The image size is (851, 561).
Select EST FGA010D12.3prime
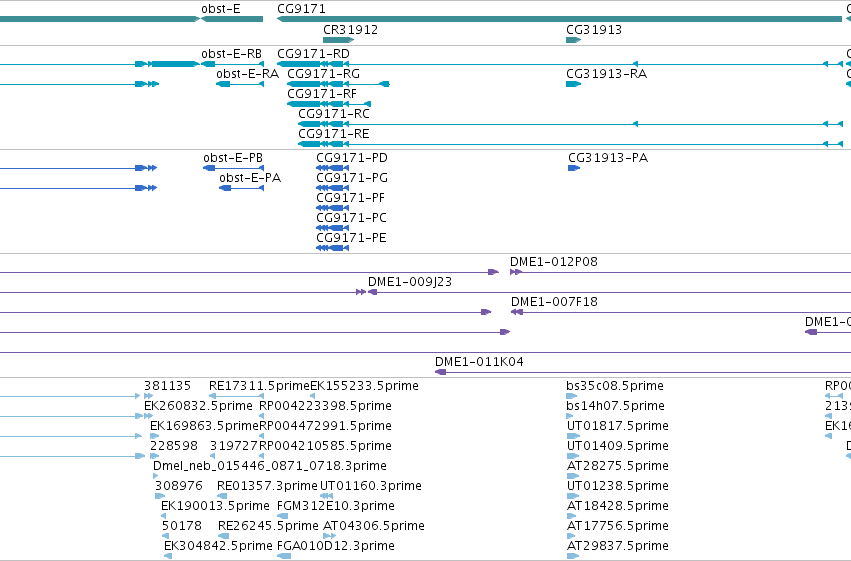(335, 546)
